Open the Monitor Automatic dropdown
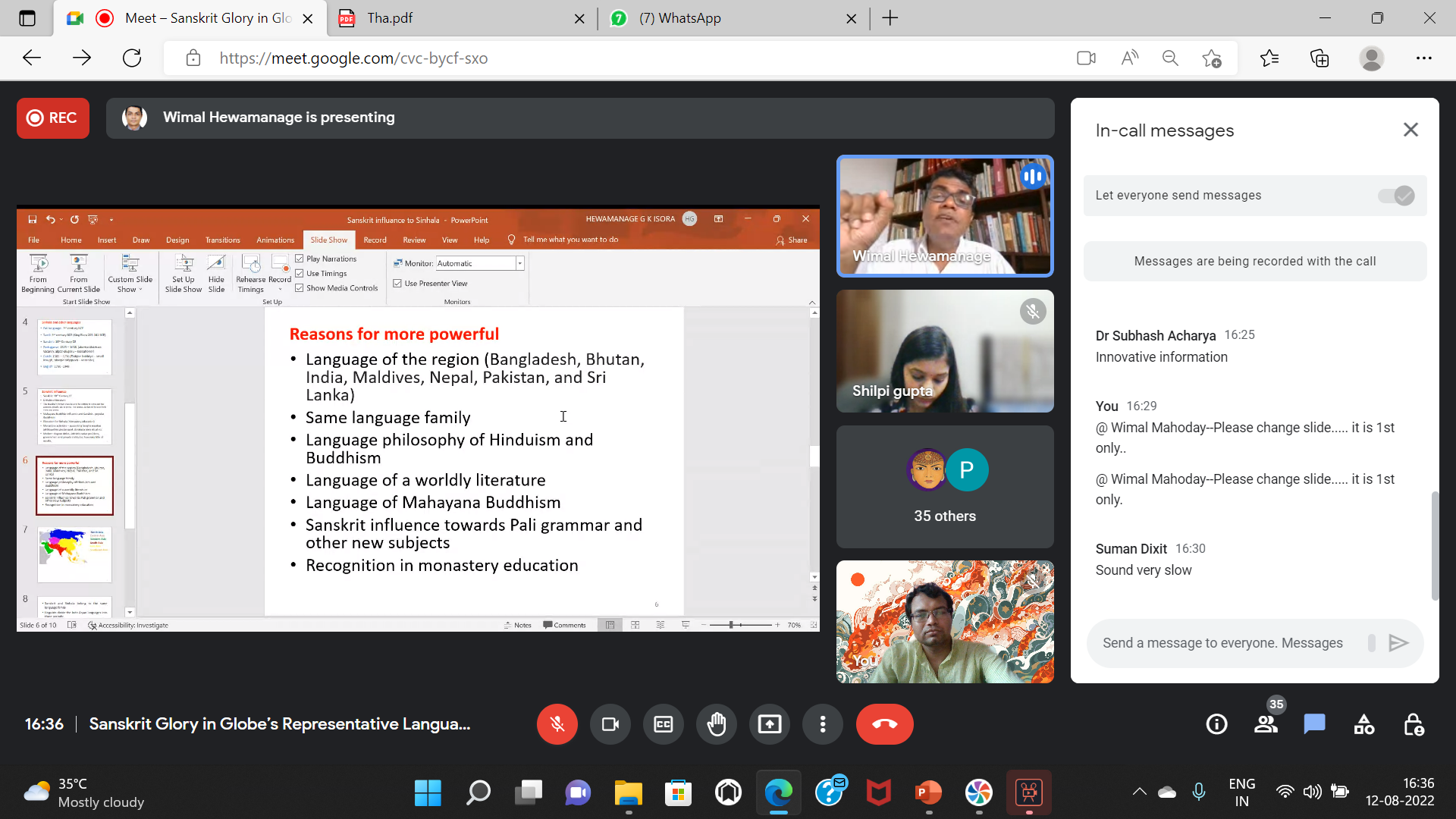 (519, 263)
